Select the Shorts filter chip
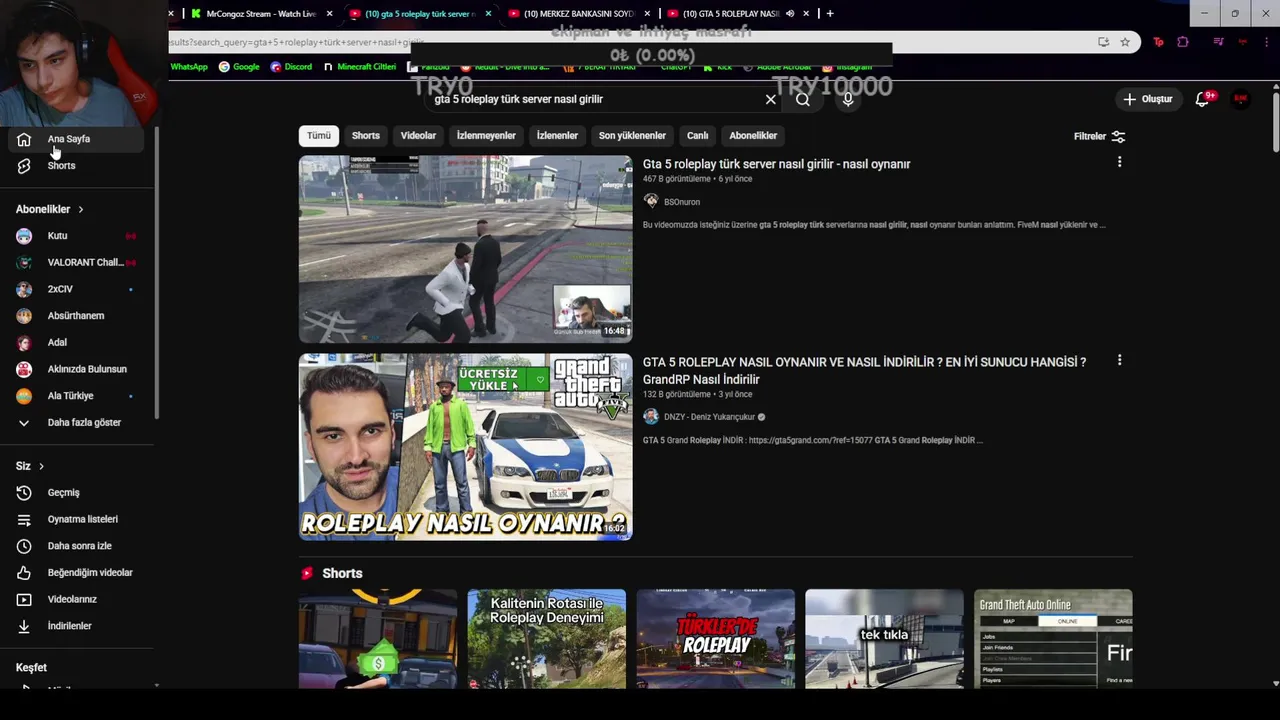Image resolution: width=1280 pixels, height=720 pixels. coord(366,136)
